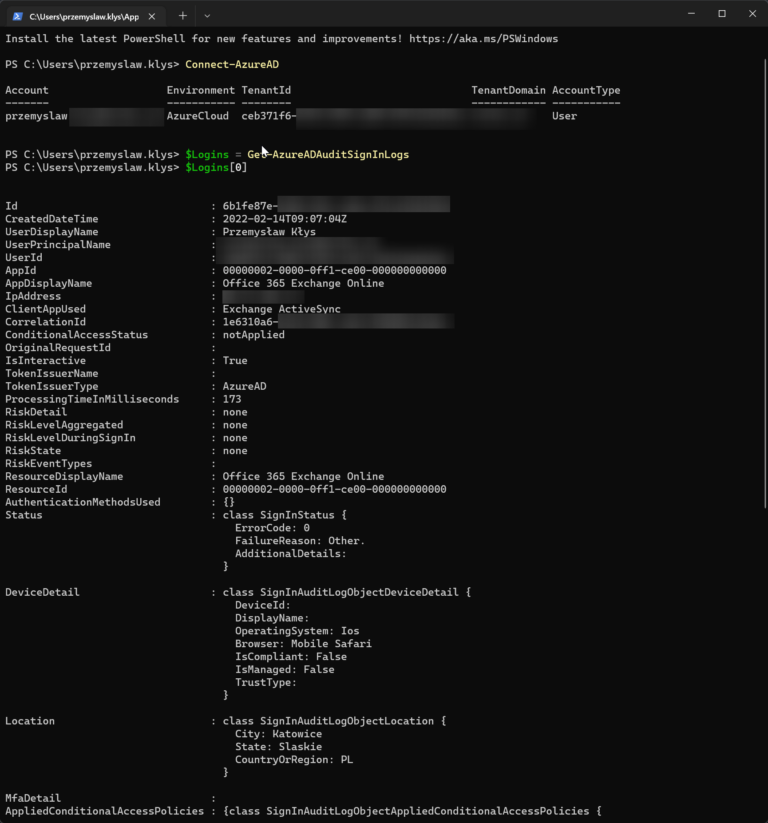Open a new tab with the plus icon
768x823 pixels.
point(180,16)
